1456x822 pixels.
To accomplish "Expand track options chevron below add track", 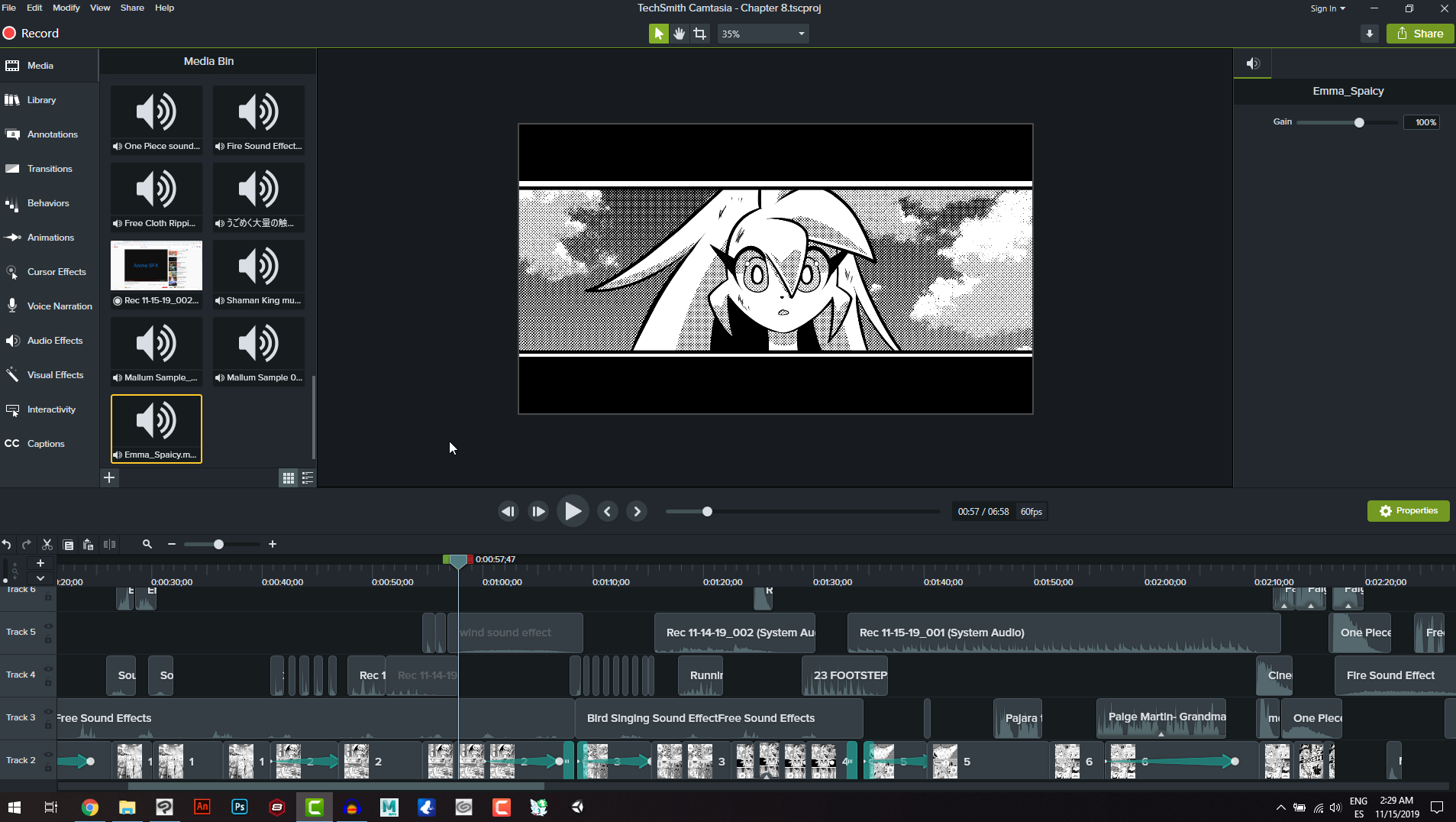I will [40, 578].
